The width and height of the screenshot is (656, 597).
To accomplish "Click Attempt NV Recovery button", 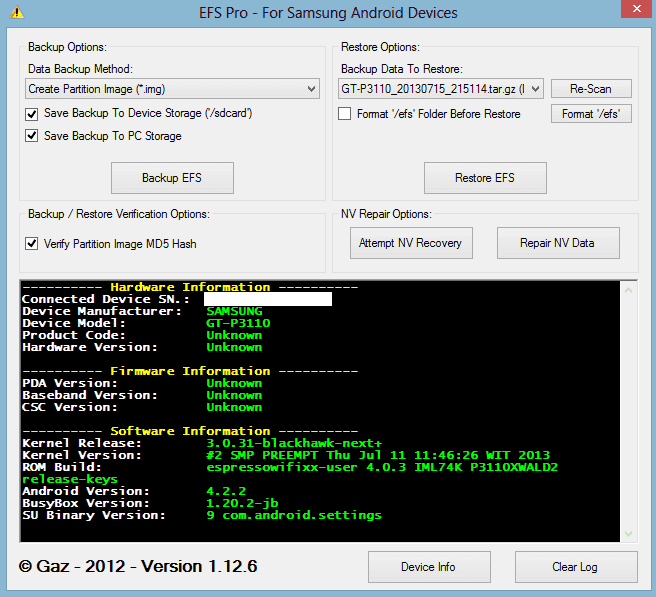I will point(411,243).
